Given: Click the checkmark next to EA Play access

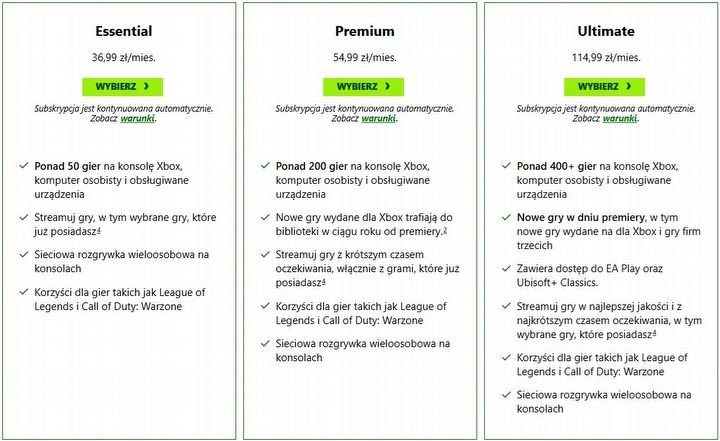Looking at the screenshot, I should pos(505,270).
